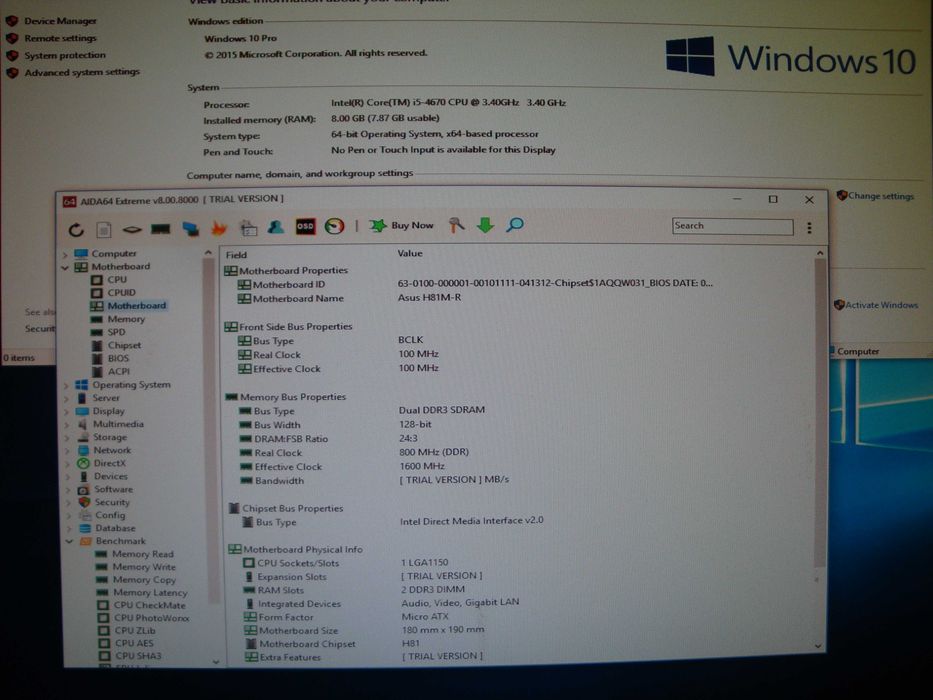Viewport: 933px width, 700px height.
Task: Expand the Display tree node
Action: (x=67, y=412)
